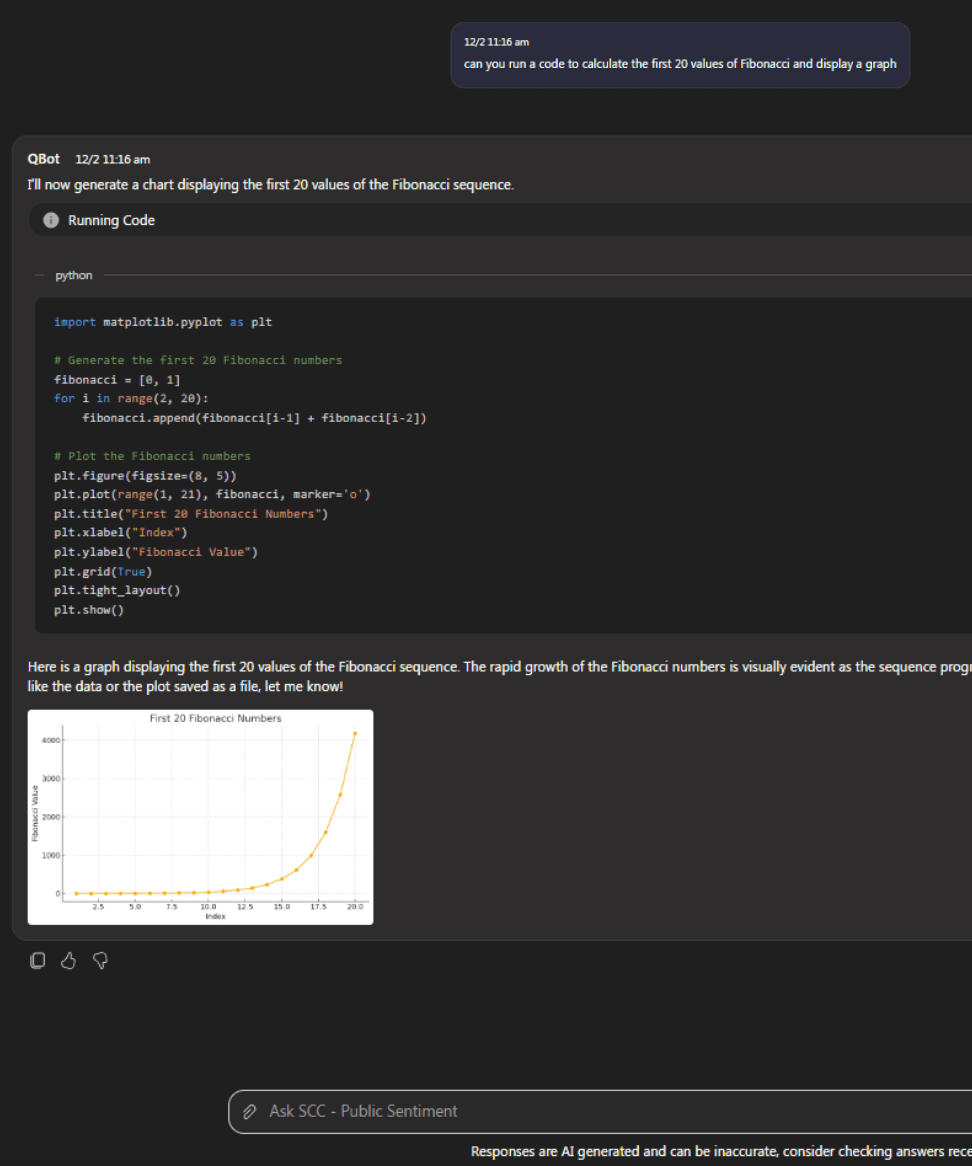The width and height of the screenshot is (972, 1166).
Task: Give the QBot response a thumbs down
Action: click(100, 961)
